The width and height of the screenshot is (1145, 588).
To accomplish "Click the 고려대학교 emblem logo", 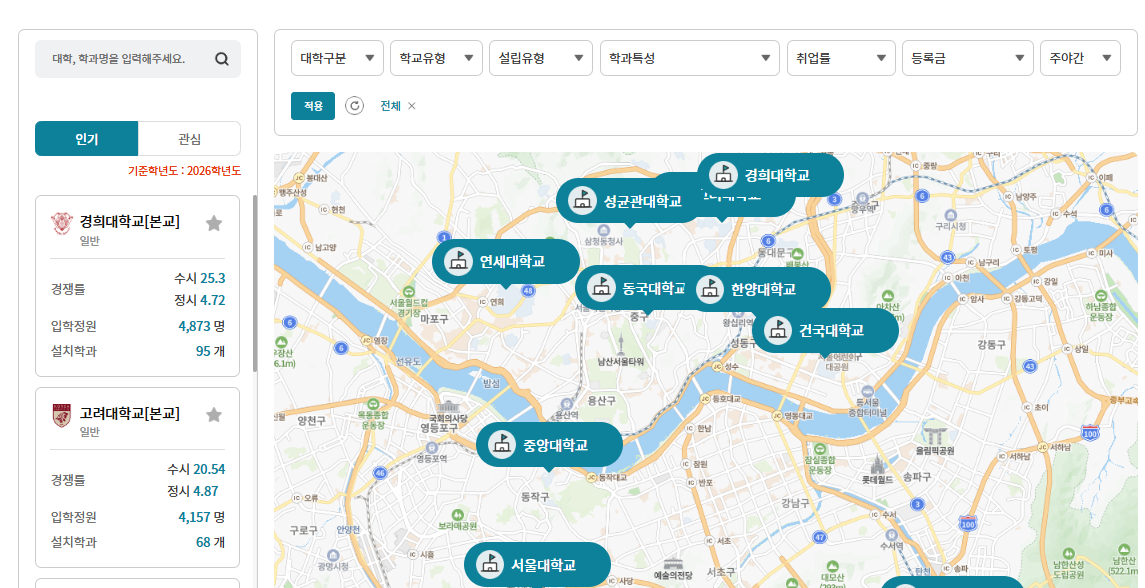I will pyautogui.click(x=62, y=415).
